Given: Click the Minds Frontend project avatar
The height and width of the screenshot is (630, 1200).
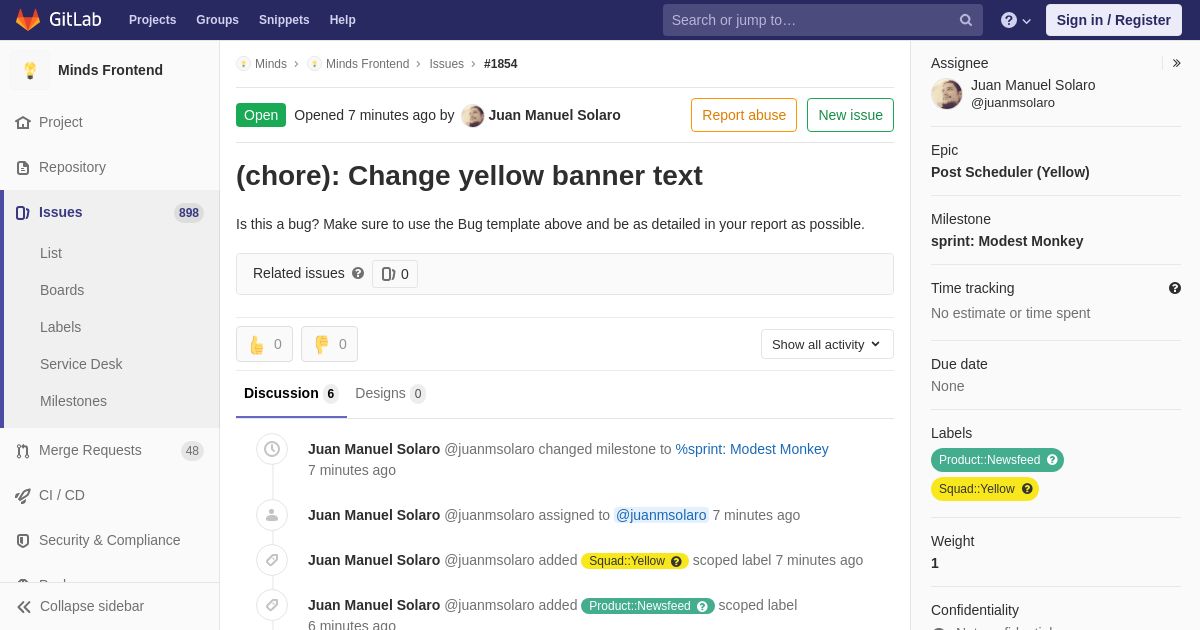Looking at the screenshot, I should click(x=30, y=70).
